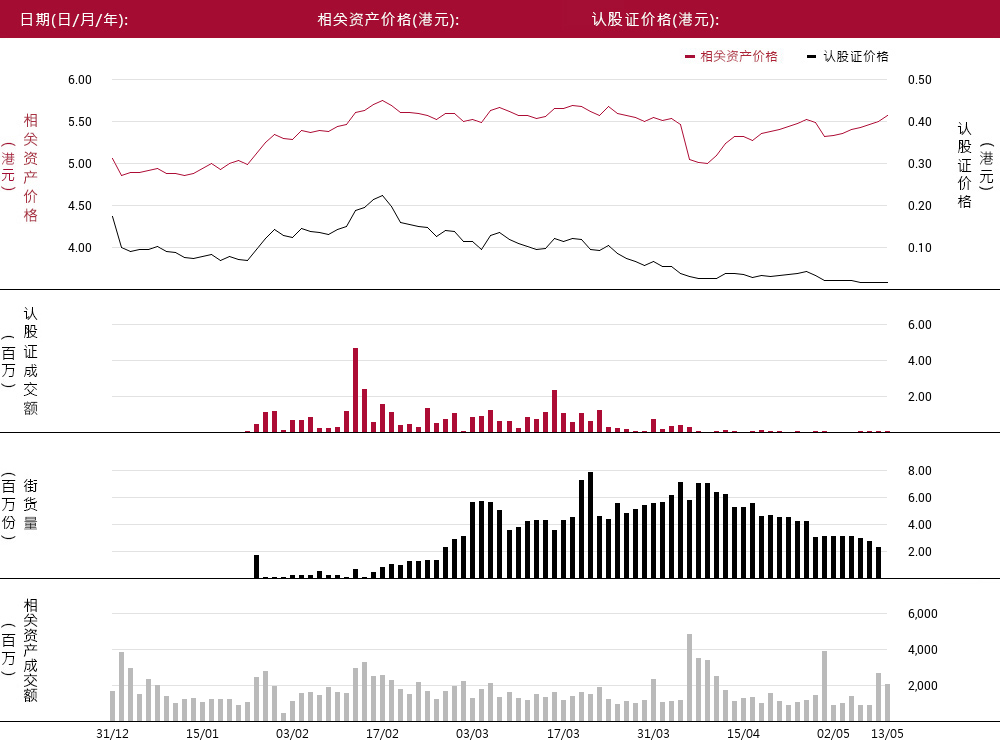The width and height of the screenshot is (1000, 751).
Task: Click the 5.50 left price axis value
Action: point(80,122)
